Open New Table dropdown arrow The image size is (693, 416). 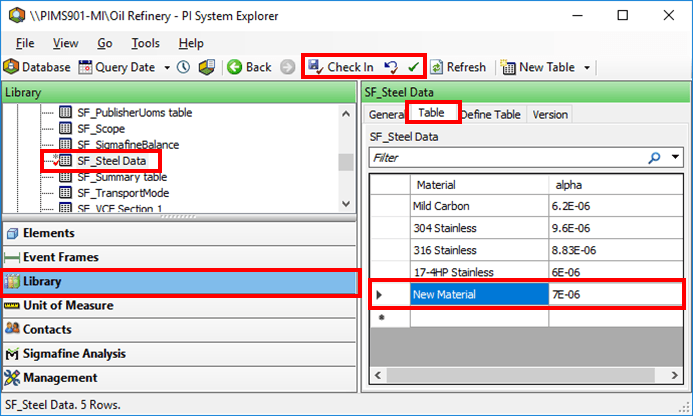(587, 68)
